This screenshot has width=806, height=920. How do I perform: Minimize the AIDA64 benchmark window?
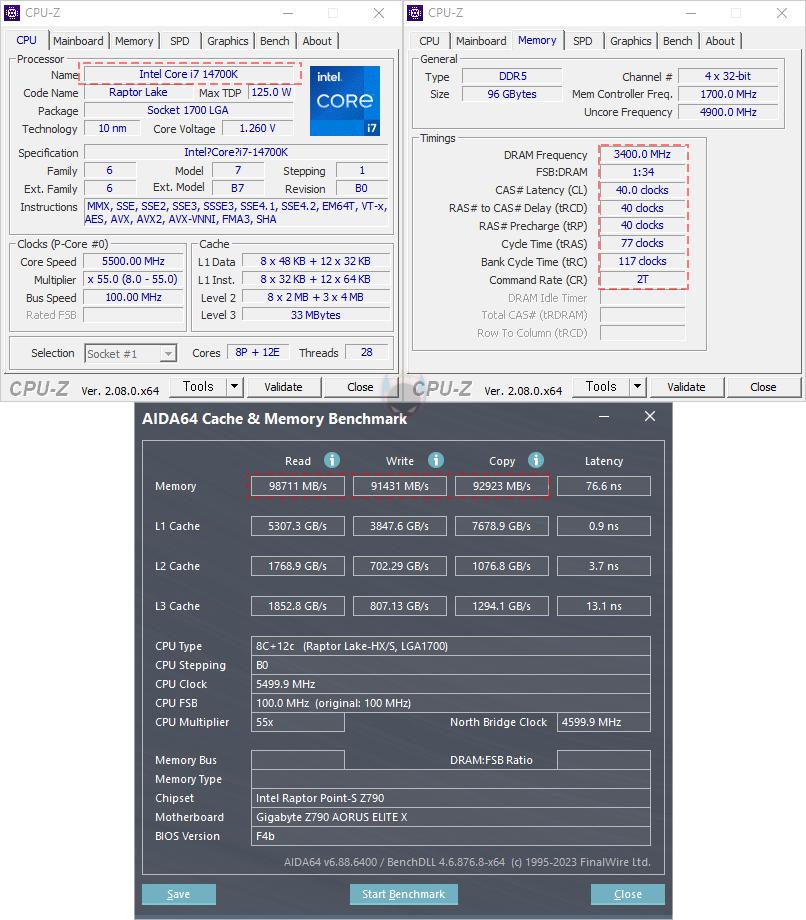(604, 417)
